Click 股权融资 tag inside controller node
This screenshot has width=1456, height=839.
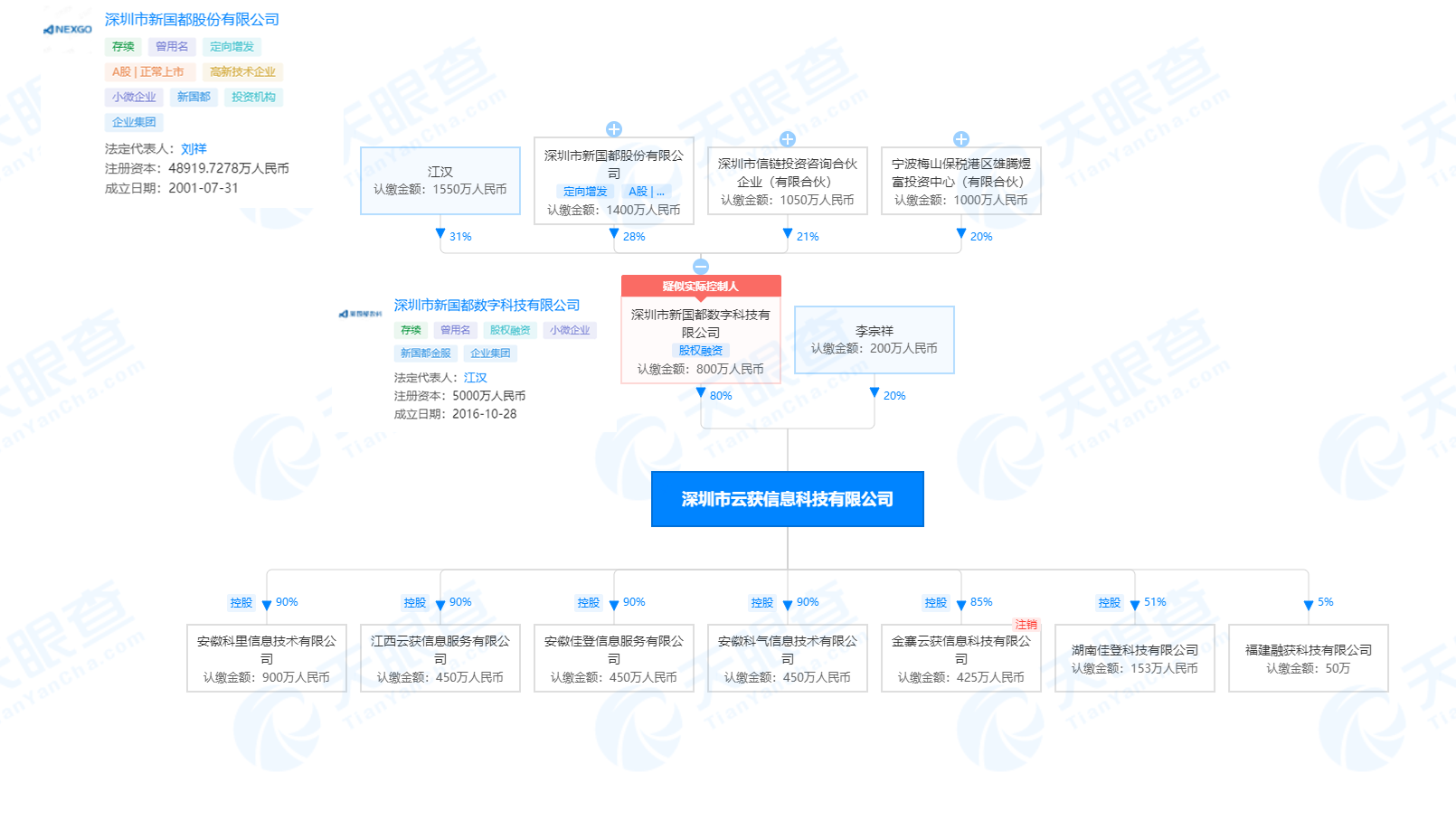point(701,351)
